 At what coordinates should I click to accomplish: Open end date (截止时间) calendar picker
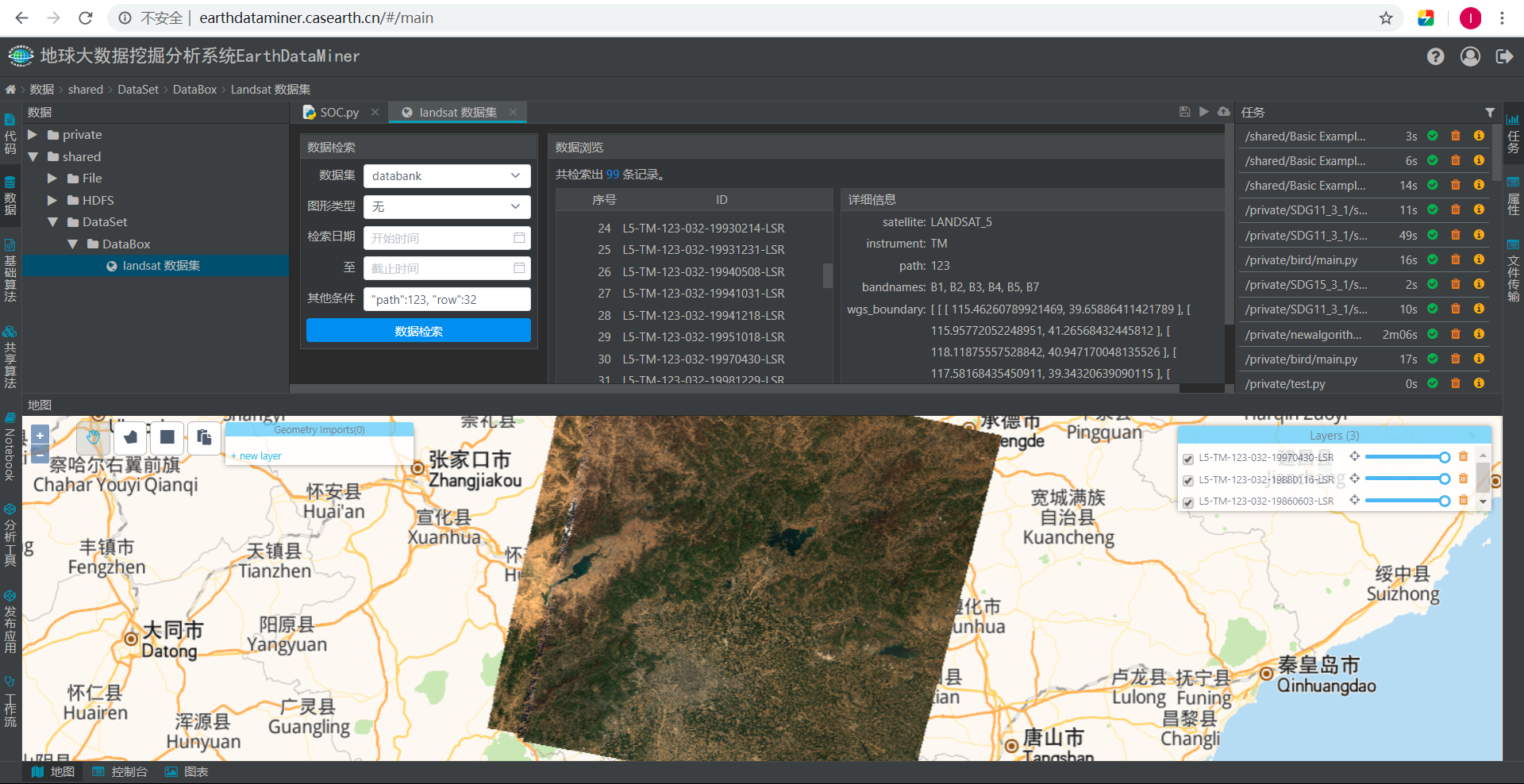(519, 268)
